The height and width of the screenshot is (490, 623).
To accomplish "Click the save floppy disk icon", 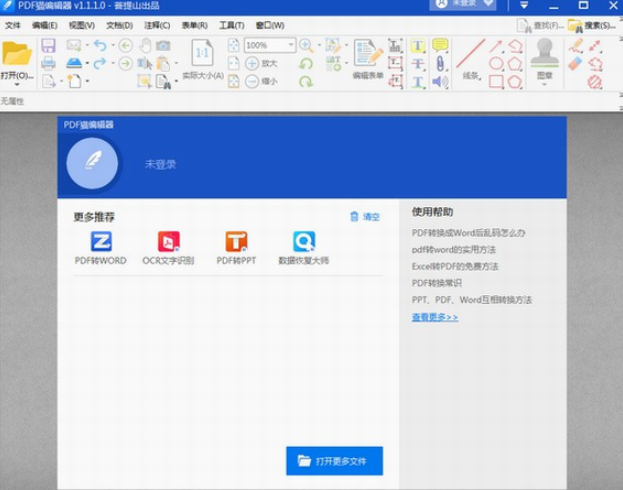I will click(x=48, y=45).
